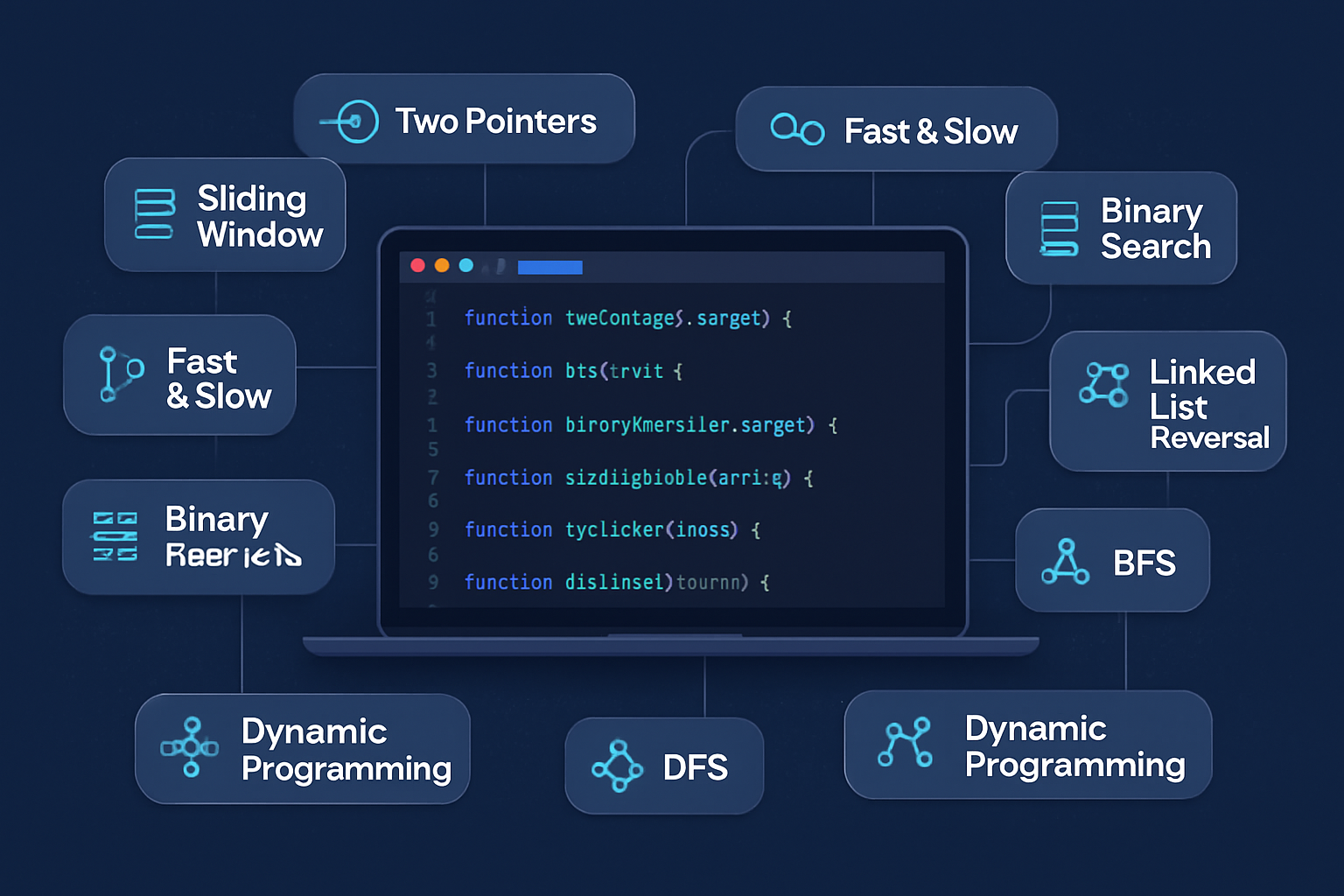This screenshot has height=896, width=1344.
Task: Select the BFS graph icon
Action: pyautogui.click(x=1067, y=563)
